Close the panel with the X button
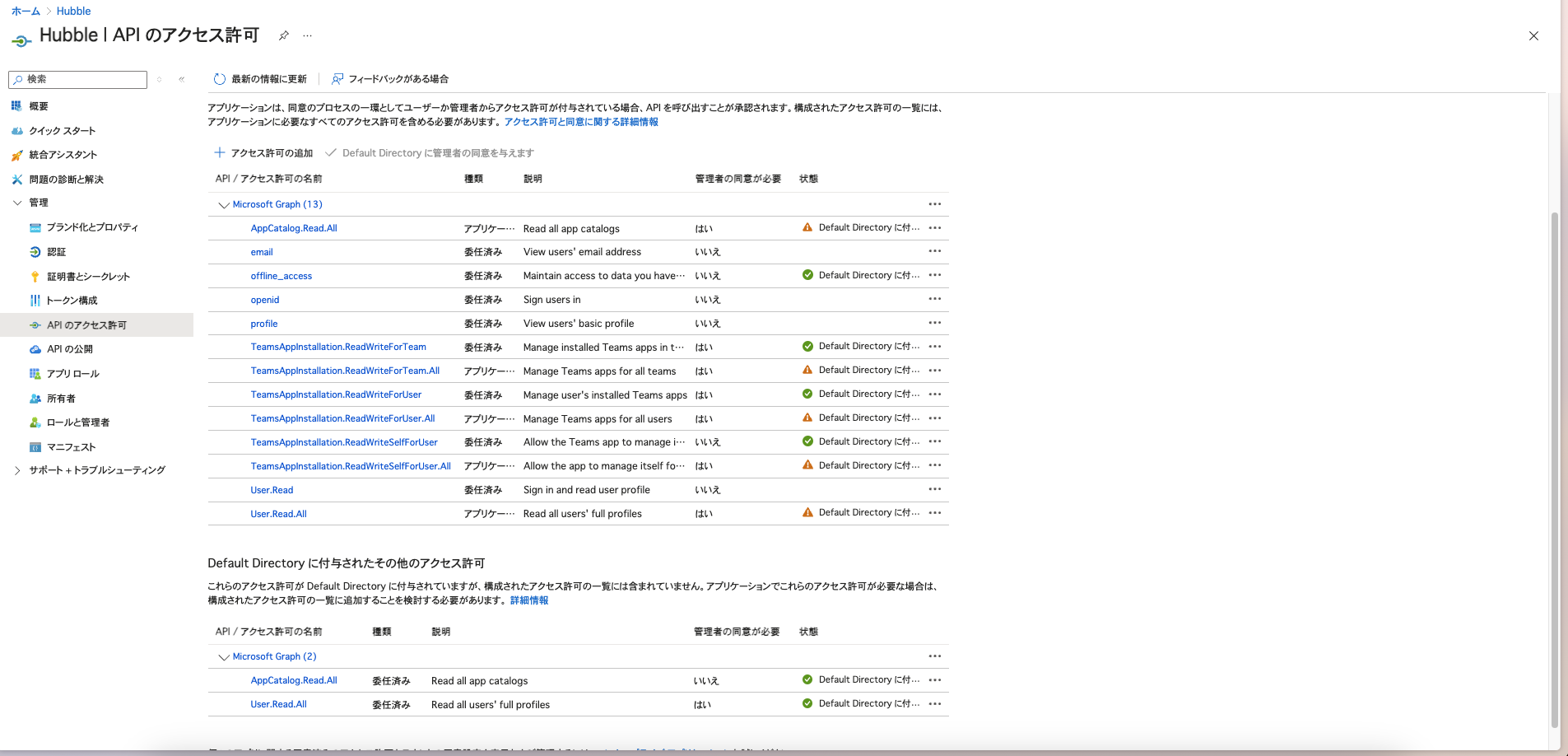 click(1533, 36)
